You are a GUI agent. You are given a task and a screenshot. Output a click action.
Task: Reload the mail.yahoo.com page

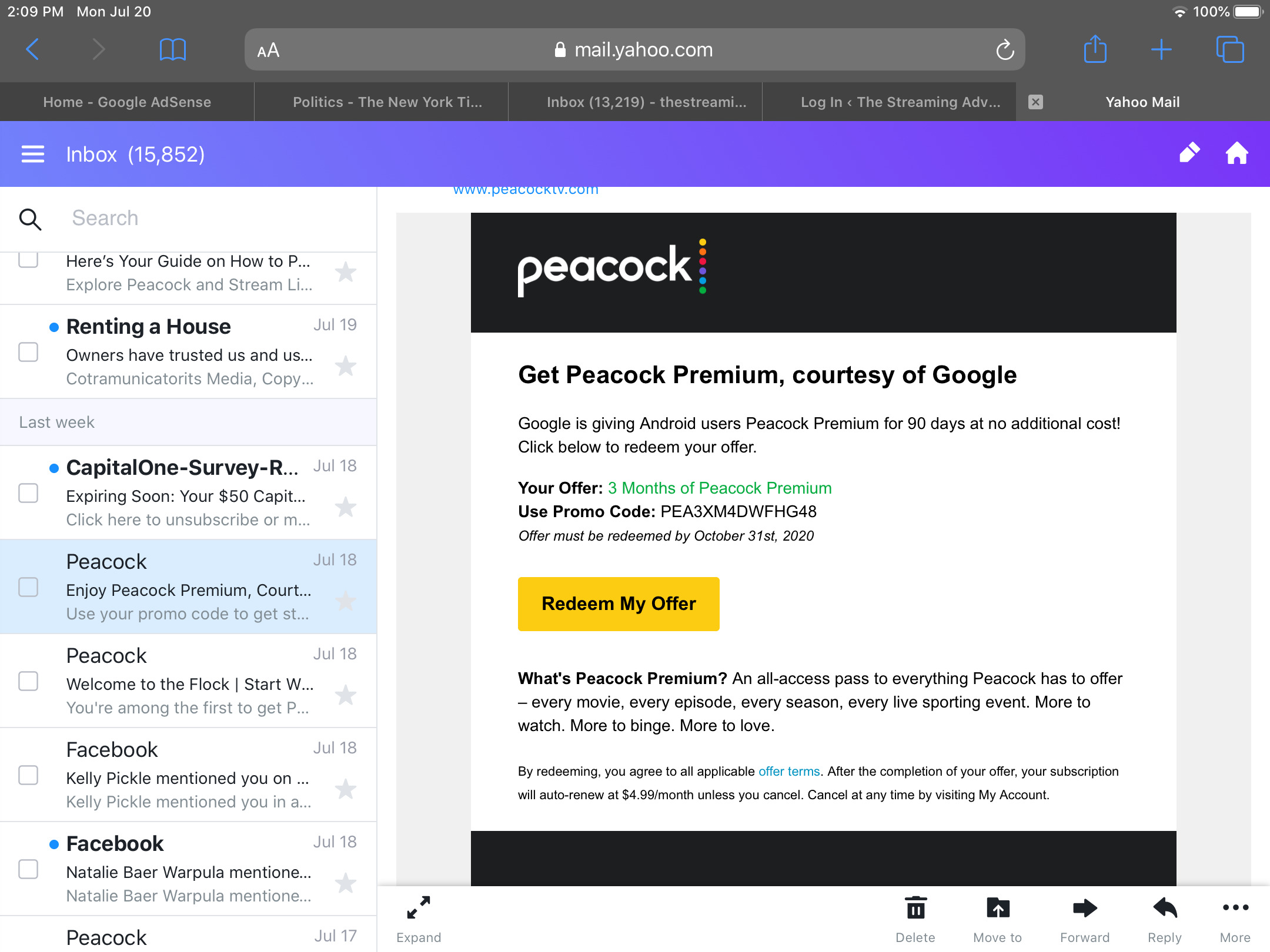(1005, 50)
